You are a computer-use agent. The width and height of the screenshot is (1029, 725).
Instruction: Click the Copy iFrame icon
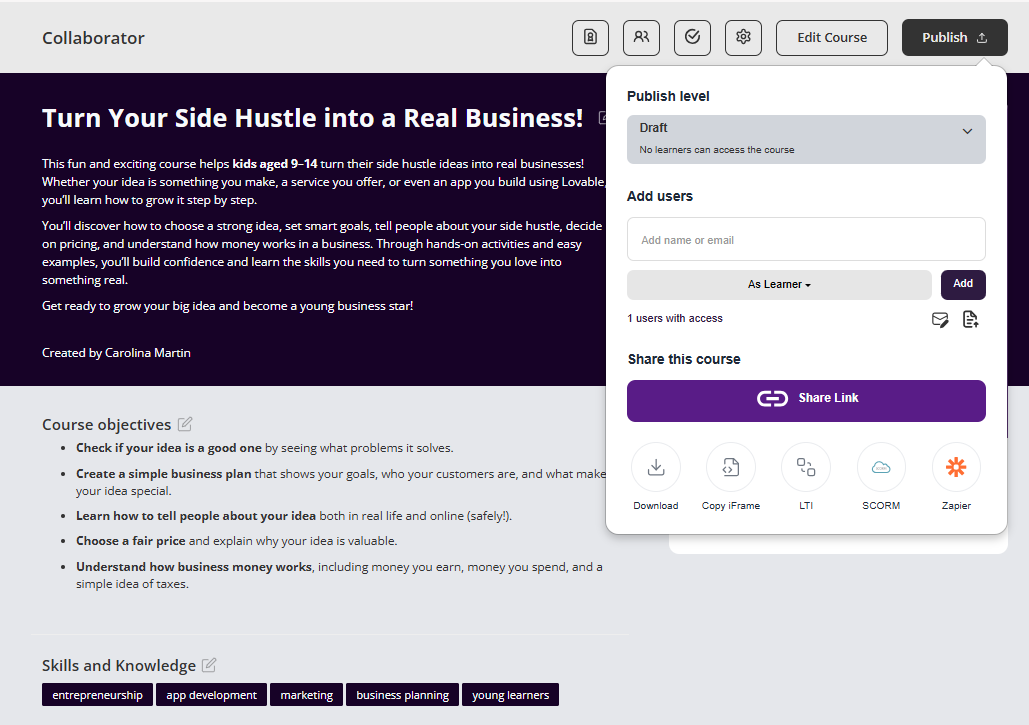pyautogui.click(x=731, y=468)
